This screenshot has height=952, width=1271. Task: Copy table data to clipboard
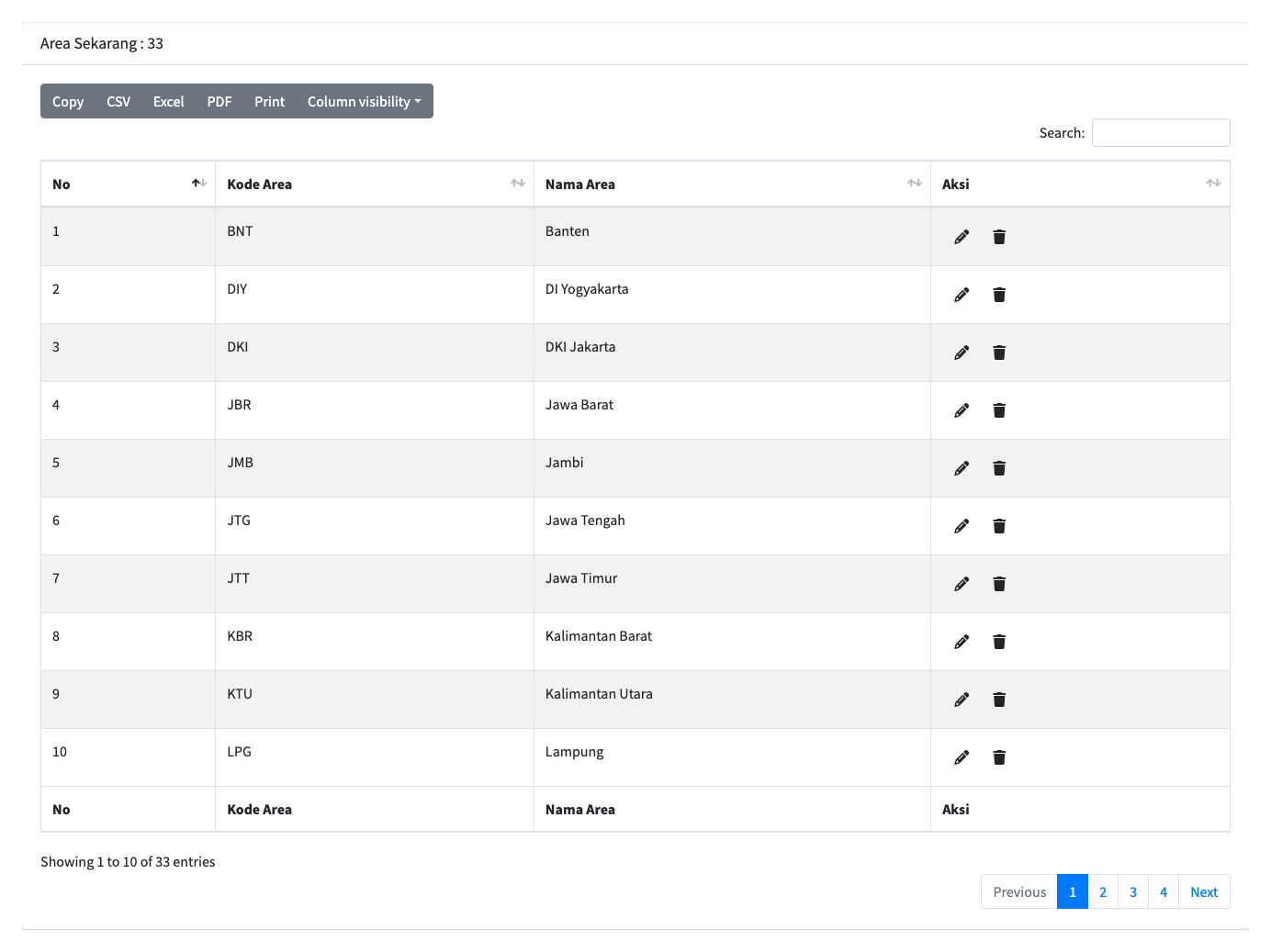(x=68, y=101)
